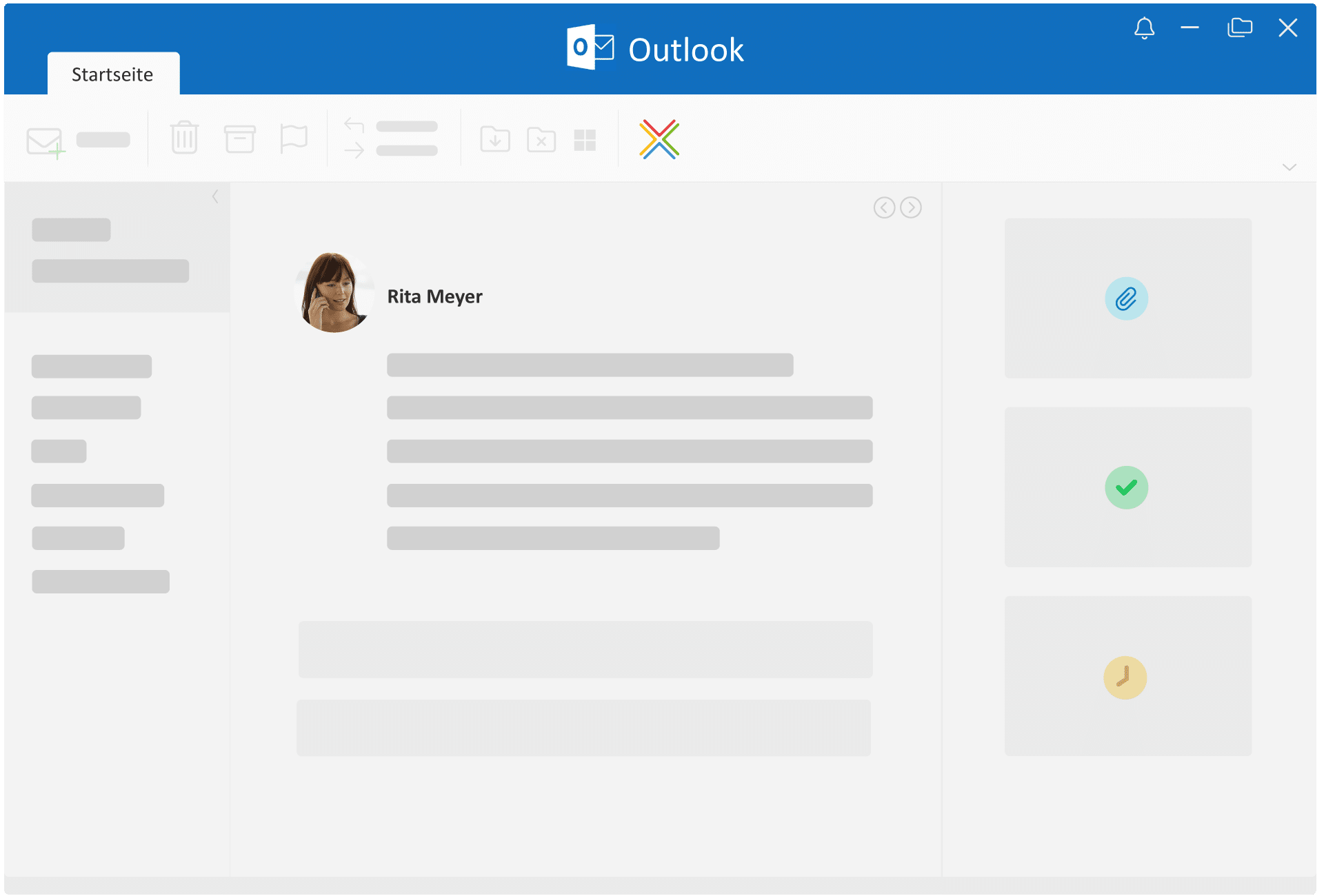Open the notifications bell
This screenshot has height=896, width=1324.
click(x=1145, y=28)
